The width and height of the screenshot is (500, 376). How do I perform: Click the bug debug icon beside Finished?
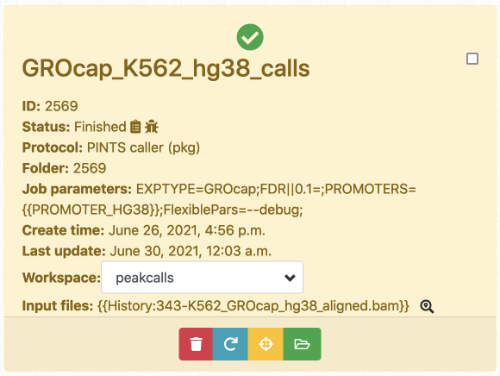pos(152,127)
